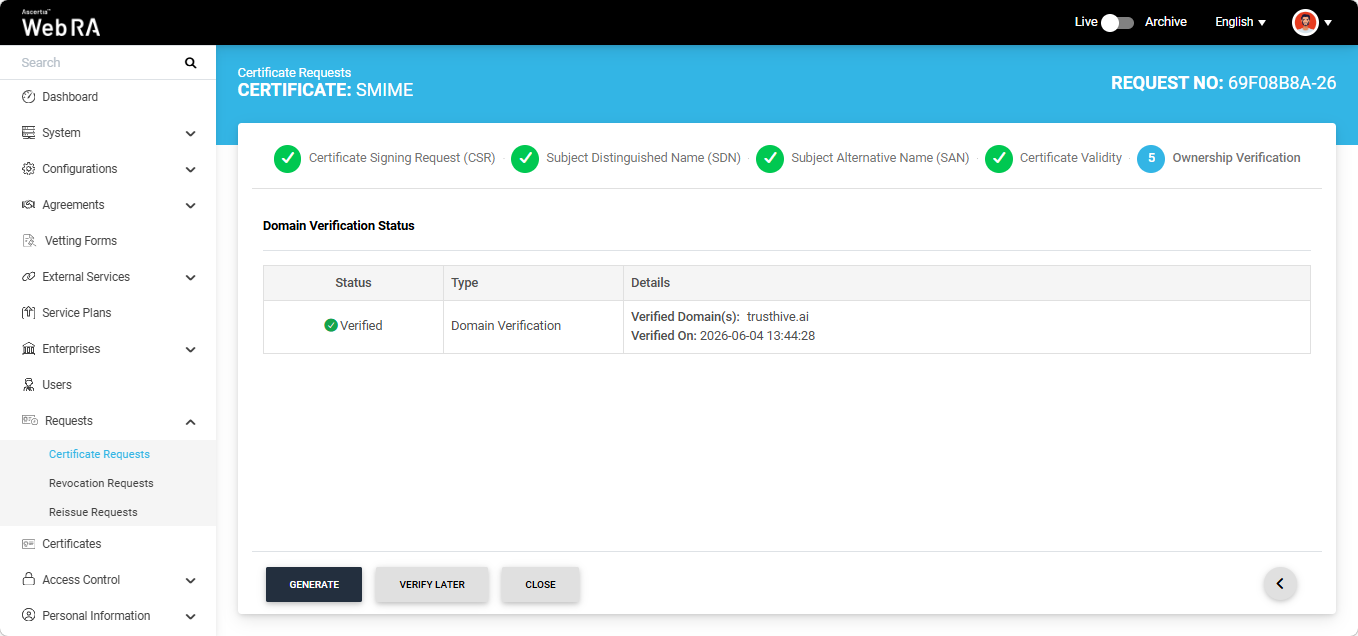Click the Status column header
Viewport: 1358px width, 636px height.
[x=353, y=283]
